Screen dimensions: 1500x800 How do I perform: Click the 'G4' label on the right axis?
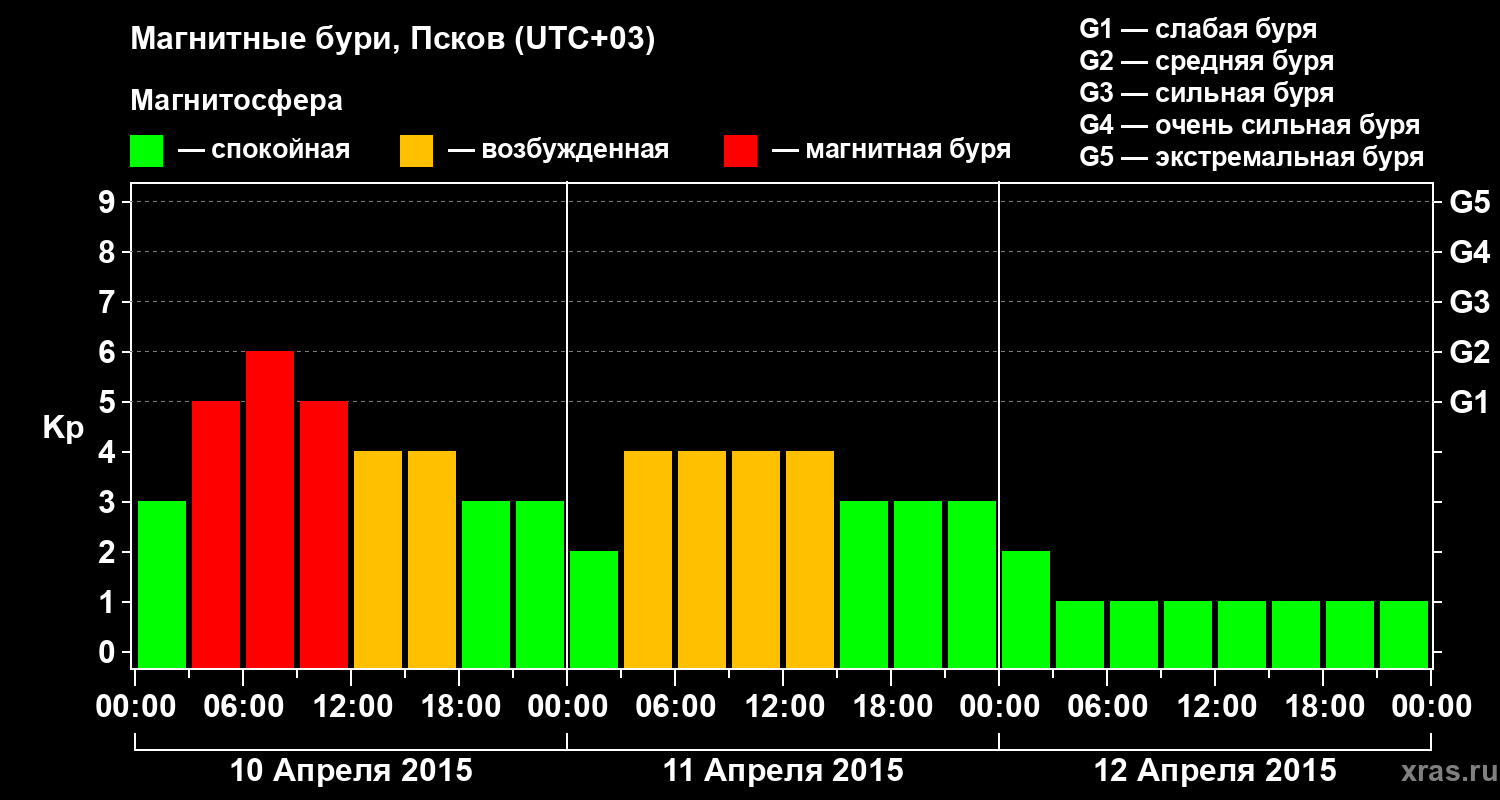click(x=1469, y=252)
